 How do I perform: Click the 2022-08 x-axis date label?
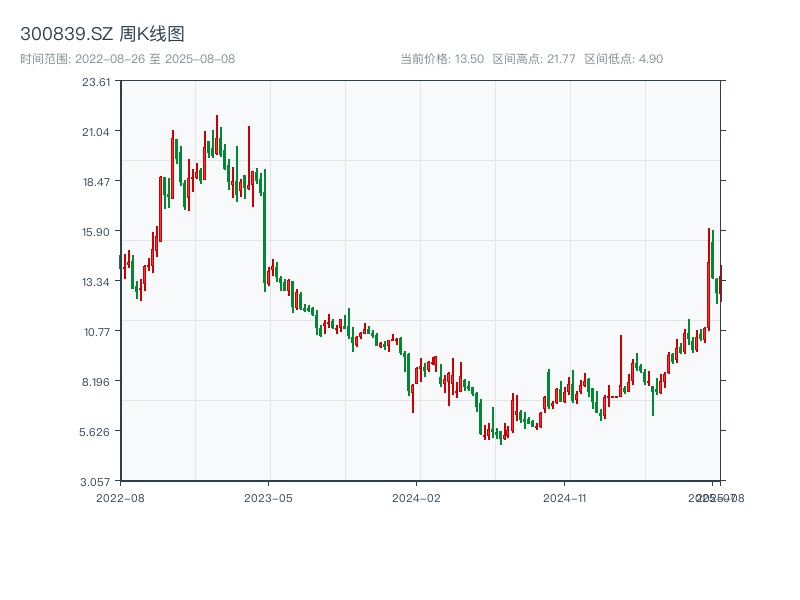point(120,497)
